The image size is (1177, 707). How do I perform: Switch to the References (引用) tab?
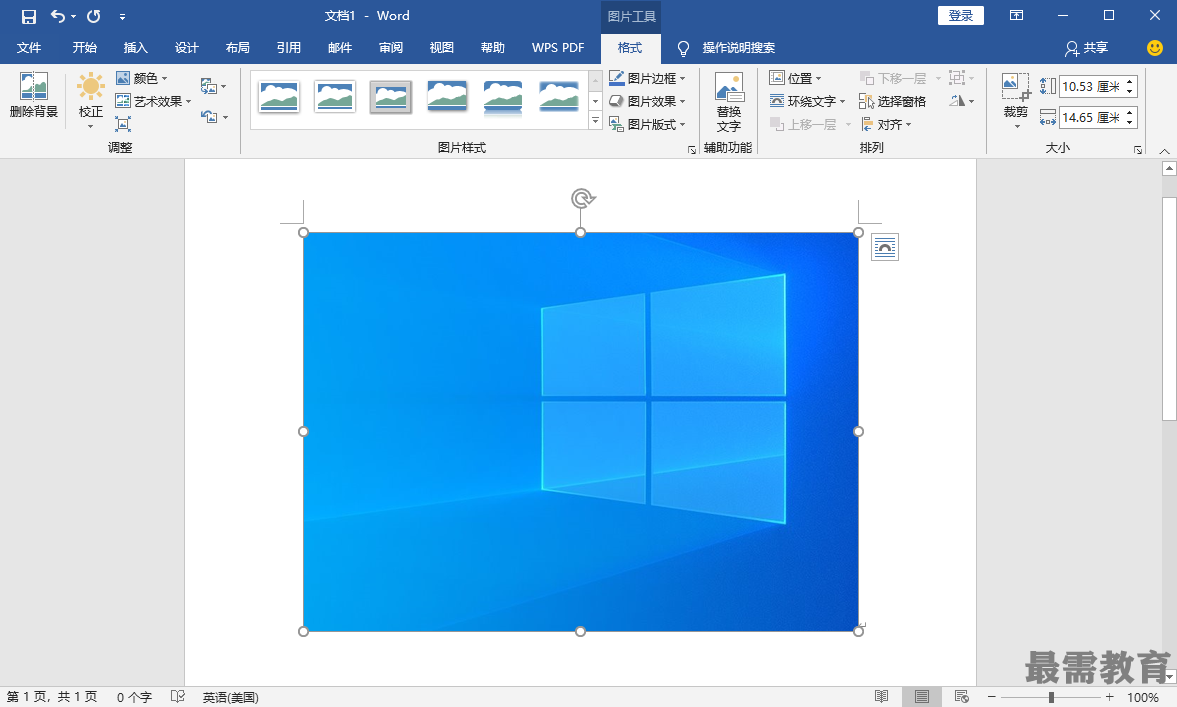pyautogui.click(x=289, y=47)
